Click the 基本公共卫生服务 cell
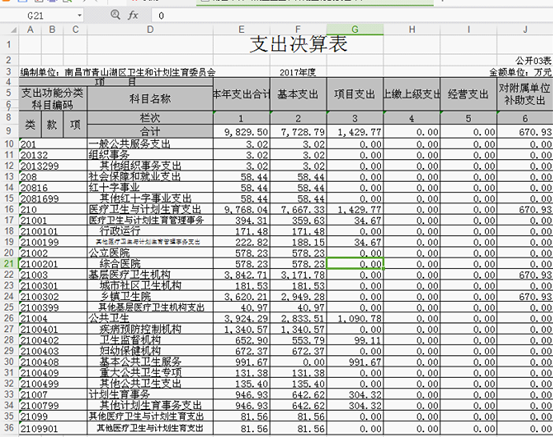Viewport: 553px width, 437px height. pyautogui.click(x=150, y=362)
